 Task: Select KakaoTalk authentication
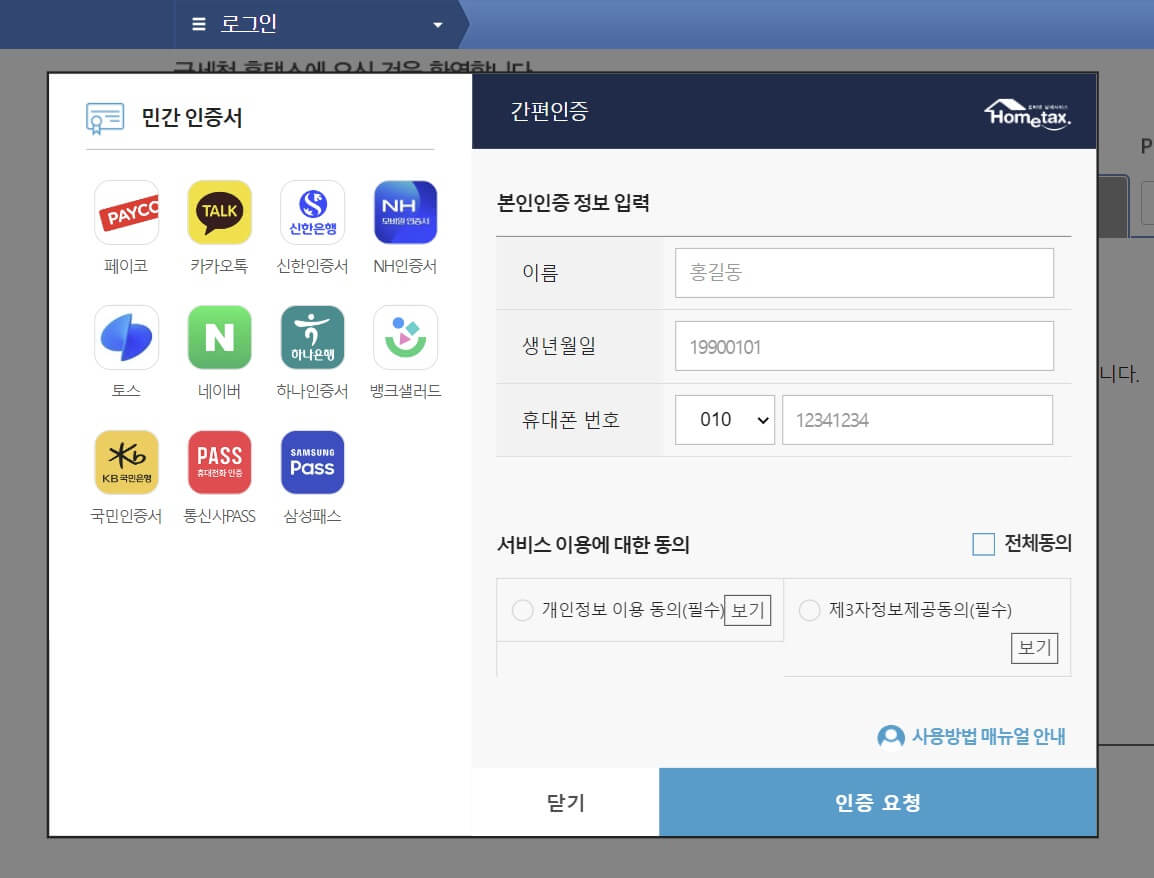coord(219,212)
